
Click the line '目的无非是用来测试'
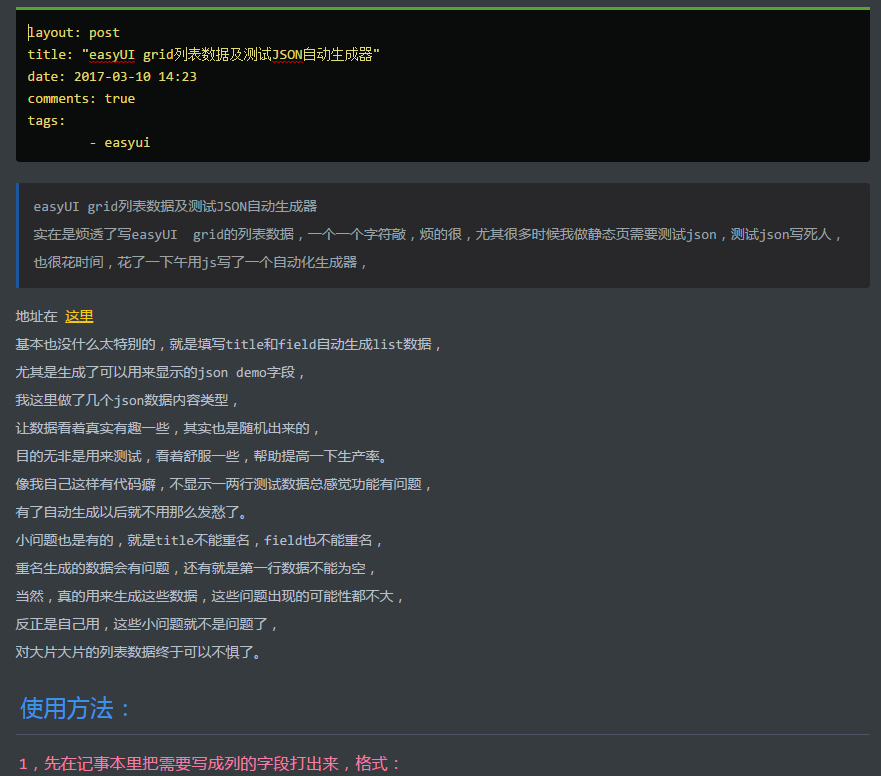(201, 456)
